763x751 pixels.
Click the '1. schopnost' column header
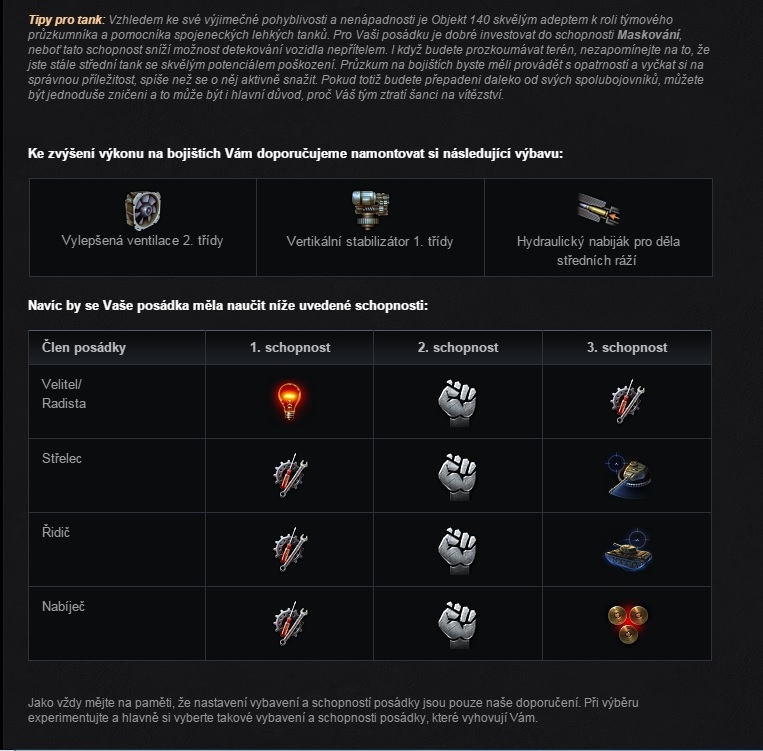click(290, 348)
